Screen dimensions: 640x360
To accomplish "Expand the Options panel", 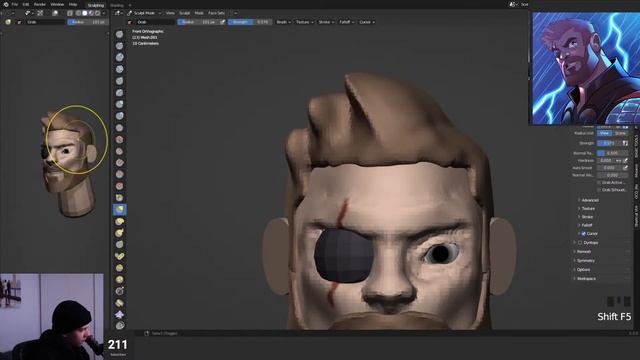I will (583, 269).
